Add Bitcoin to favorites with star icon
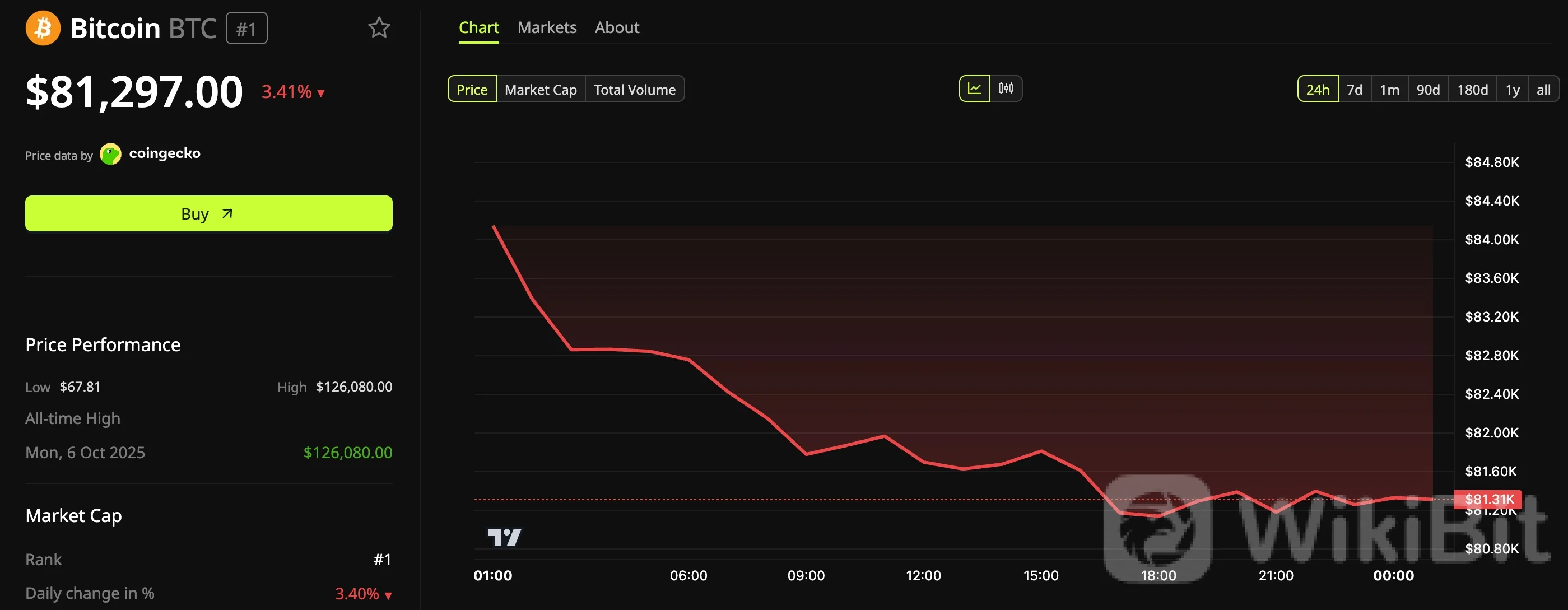The width and height of the screenshot is (1568, 610). [x=379, y=27]
